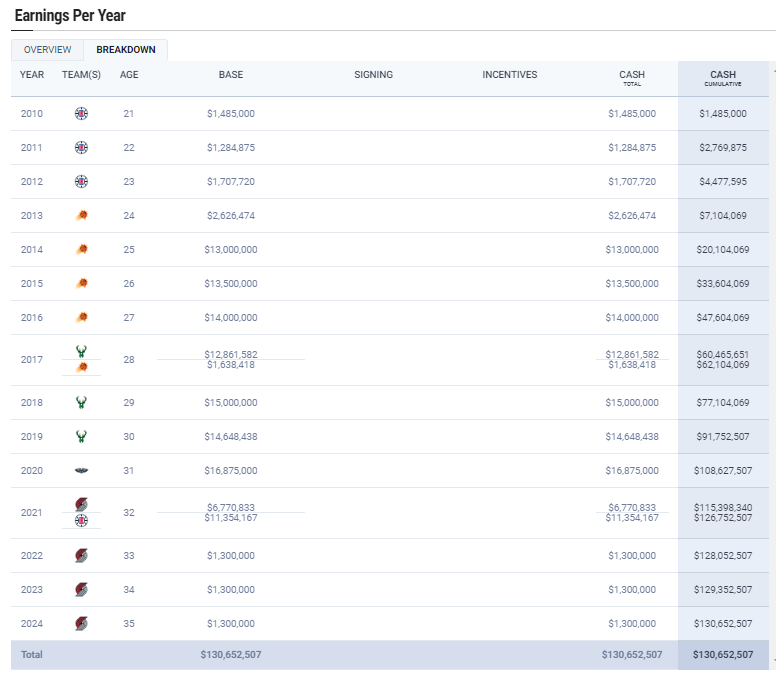Image resolution: width=776 pixels, height=674 pixels.
Task: Open the Trail Blazers logo in the 2024 row
Action: pyautogui.click(x=81, y=624)
